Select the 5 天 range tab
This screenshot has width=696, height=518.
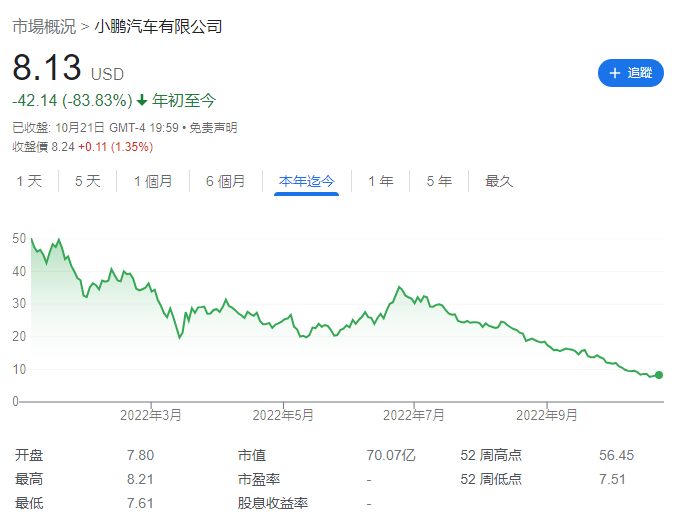point(87,181)
